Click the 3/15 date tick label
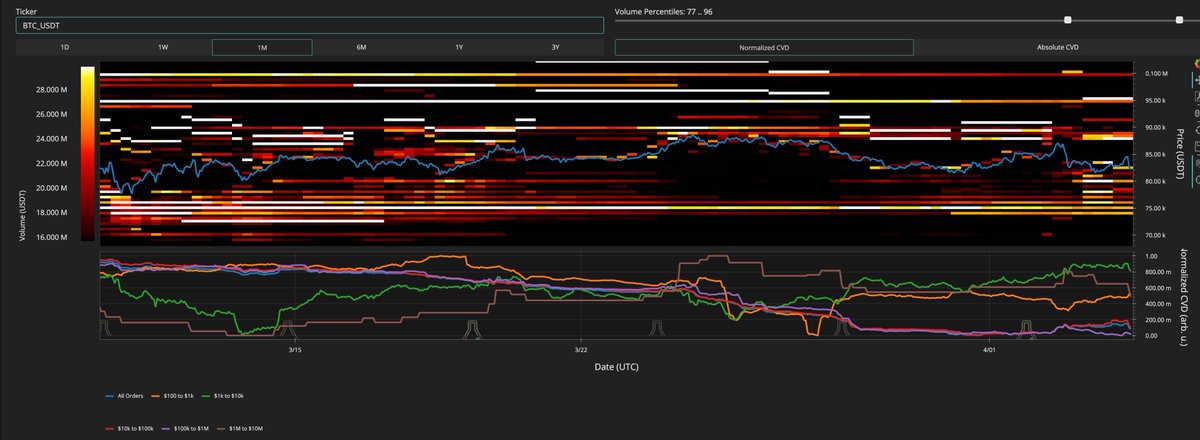Screen dimensions: 1200x440 (295, 350)
